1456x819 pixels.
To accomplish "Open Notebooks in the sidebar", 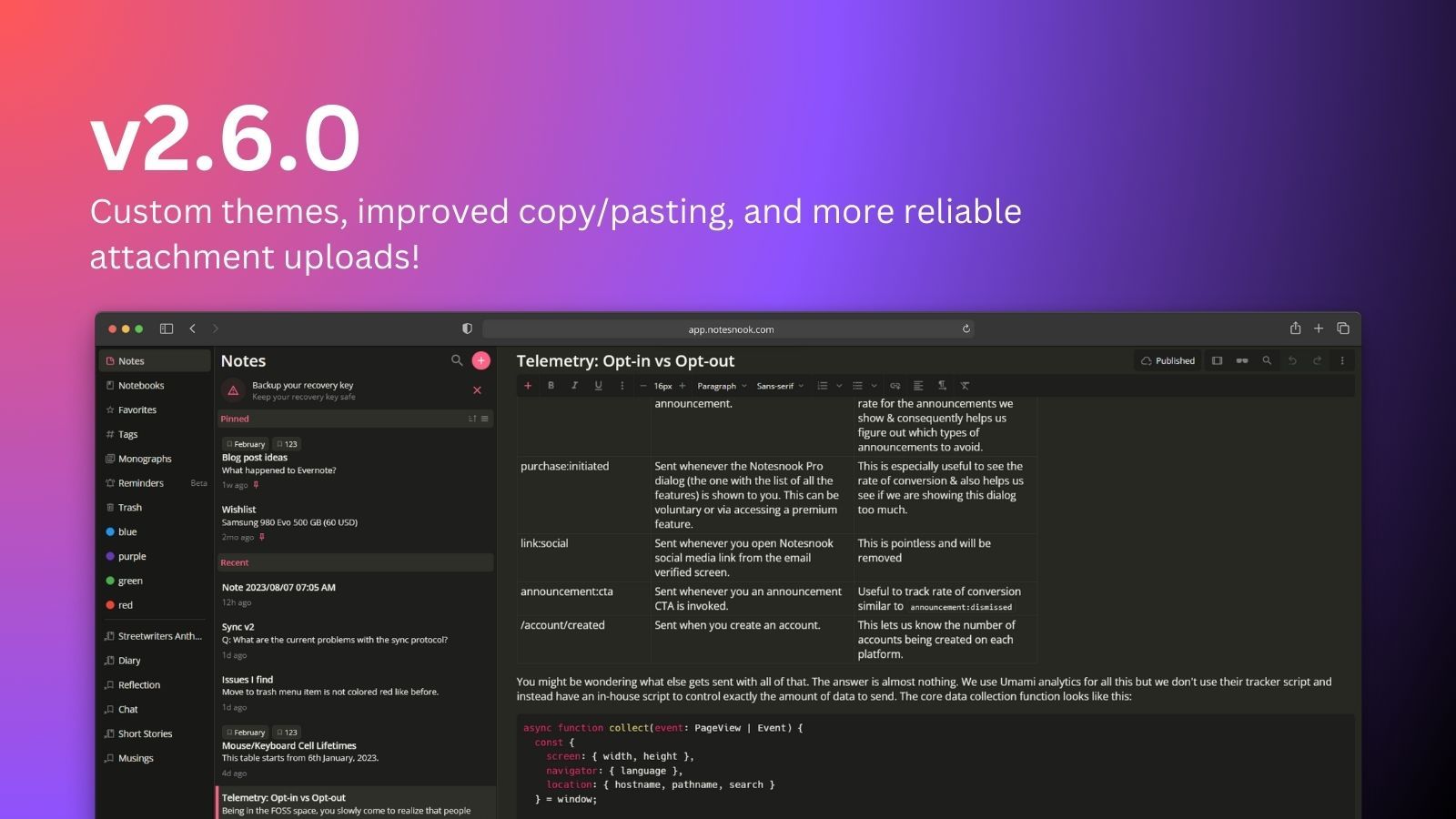I will click(141, 386).
